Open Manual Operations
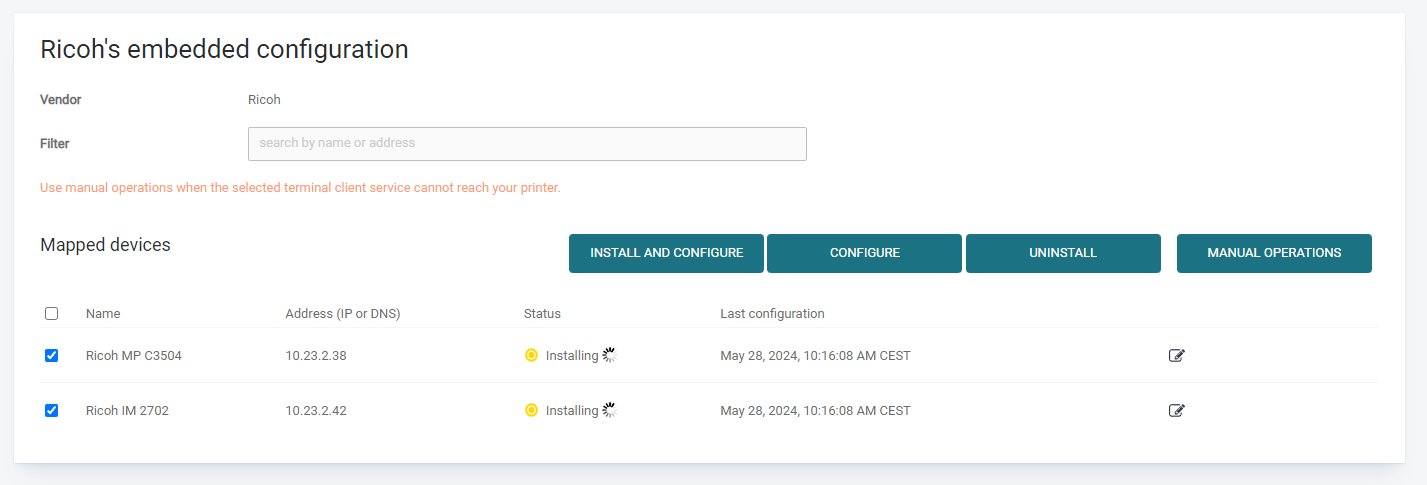The height and width of the screenshot is (485, 1427). click(1274, 253)
